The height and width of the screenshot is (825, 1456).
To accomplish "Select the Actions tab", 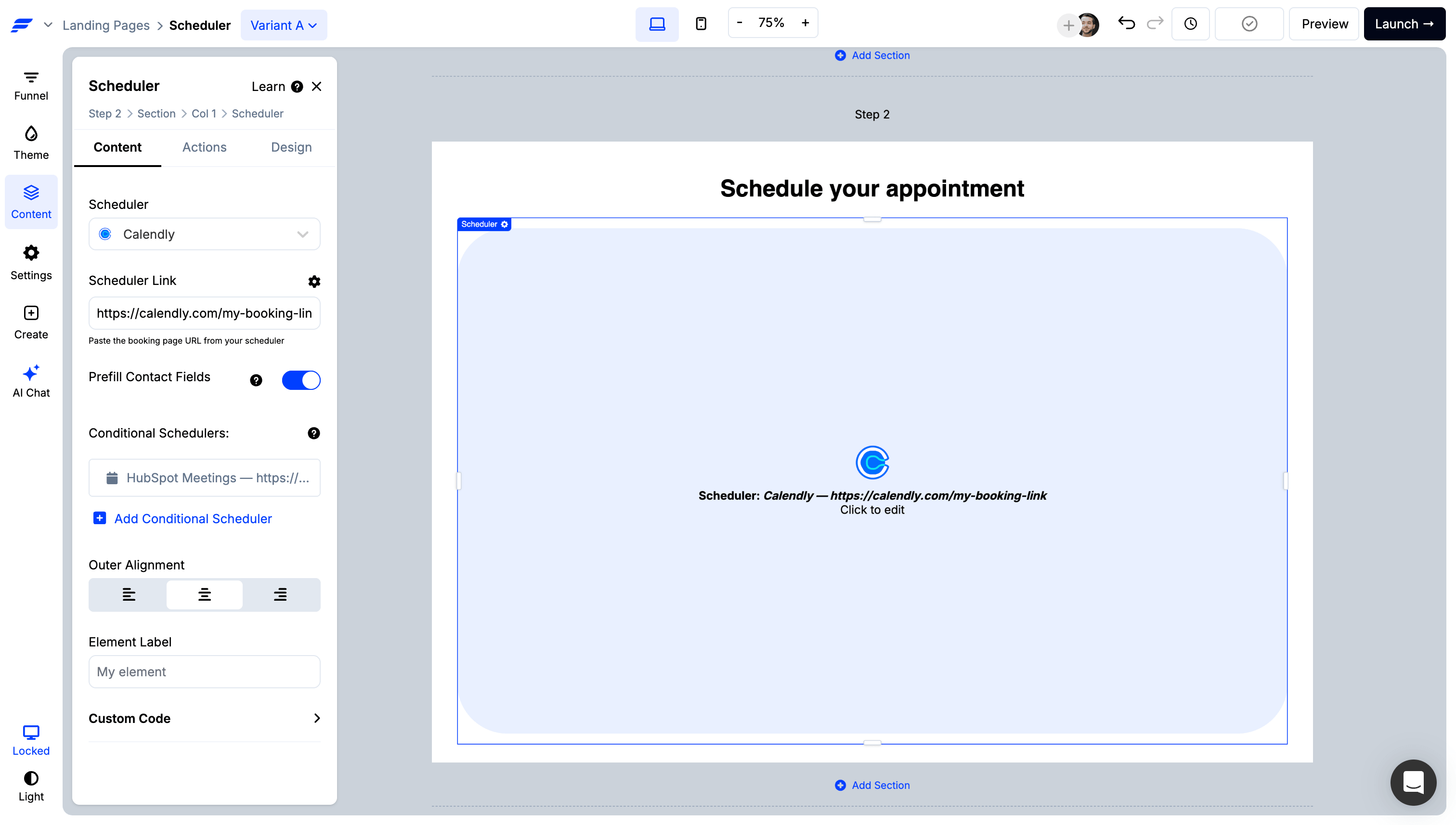I will pyautogui.click(x=204, y=147).
